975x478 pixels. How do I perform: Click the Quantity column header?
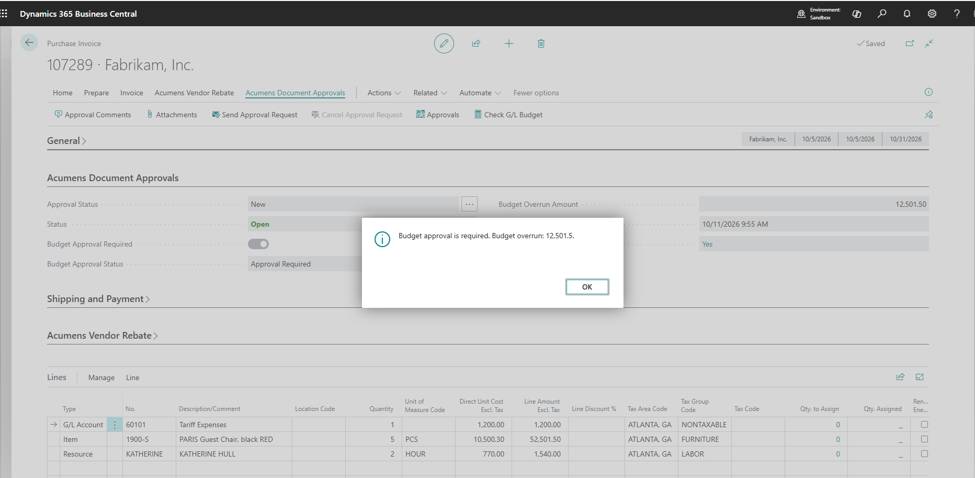pos(381,408)
